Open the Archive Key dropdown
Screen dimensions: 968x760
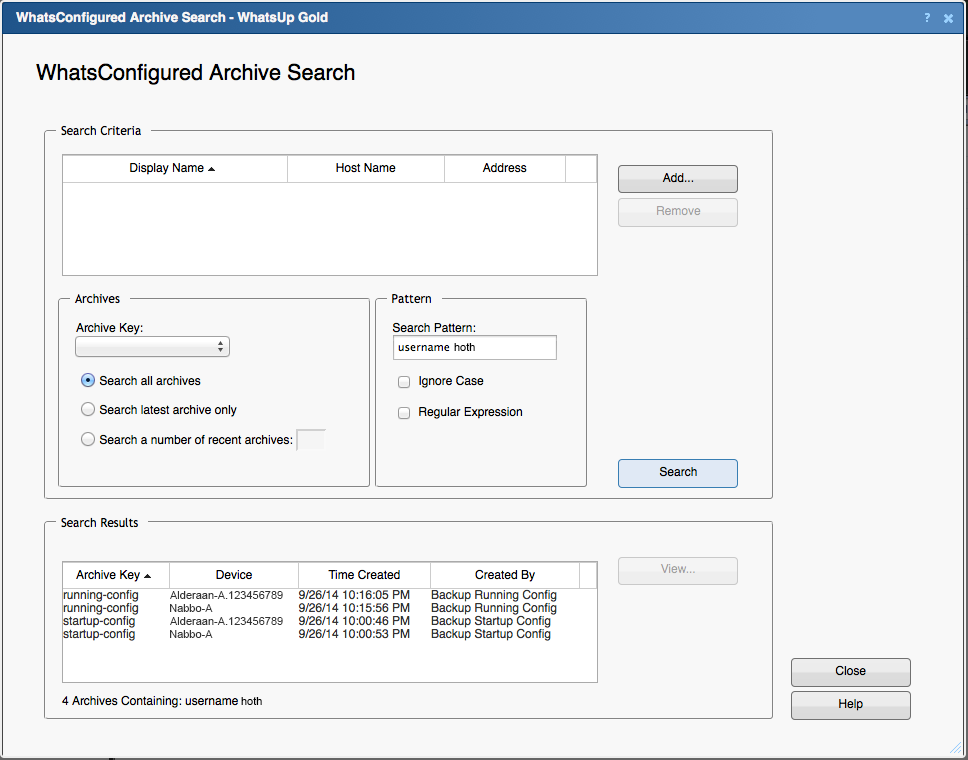(x=152, y=346)
